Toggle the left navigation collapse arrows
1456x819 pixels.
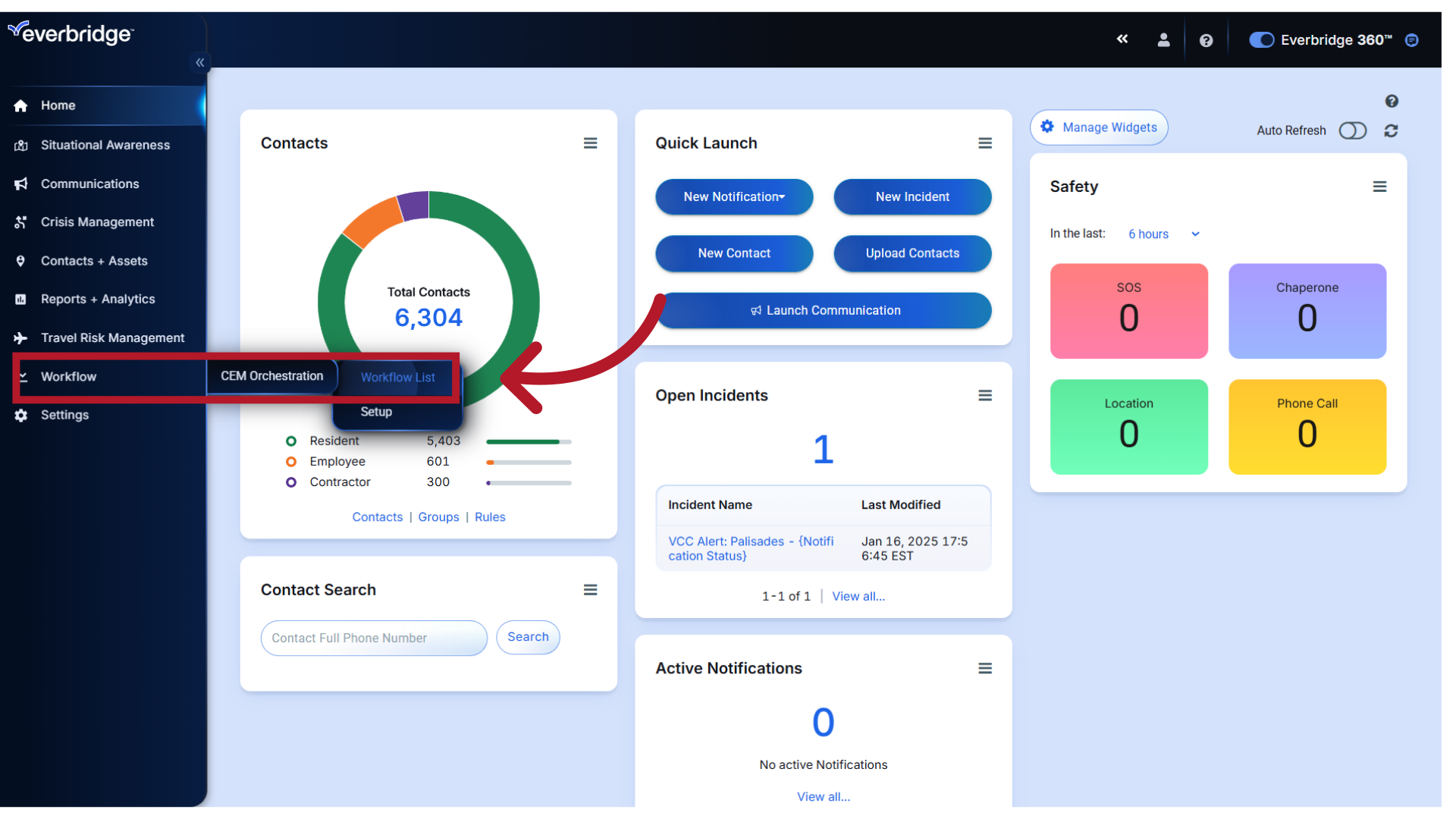tap(199, 62)
